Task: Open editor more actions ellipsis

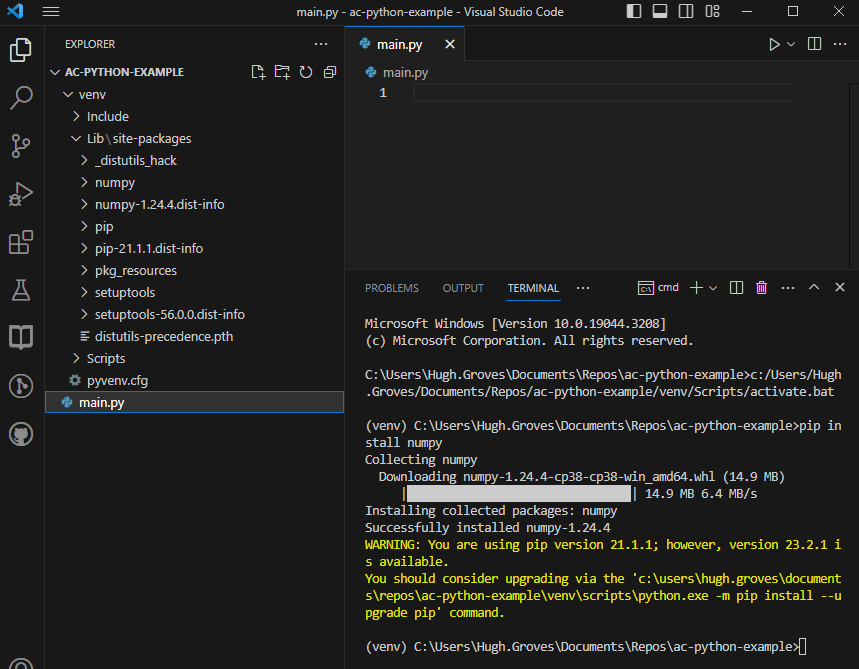Action: [x=840, y=44]
